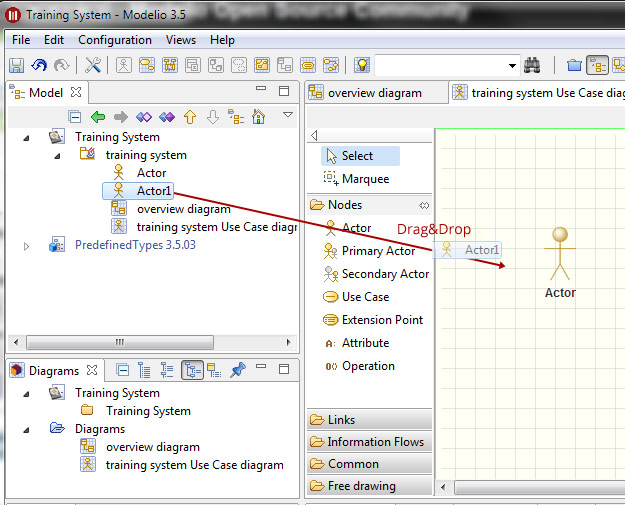Open the Help menu
Image resolution: width=625 pixels, height=505 pixels.
point(222,40)
